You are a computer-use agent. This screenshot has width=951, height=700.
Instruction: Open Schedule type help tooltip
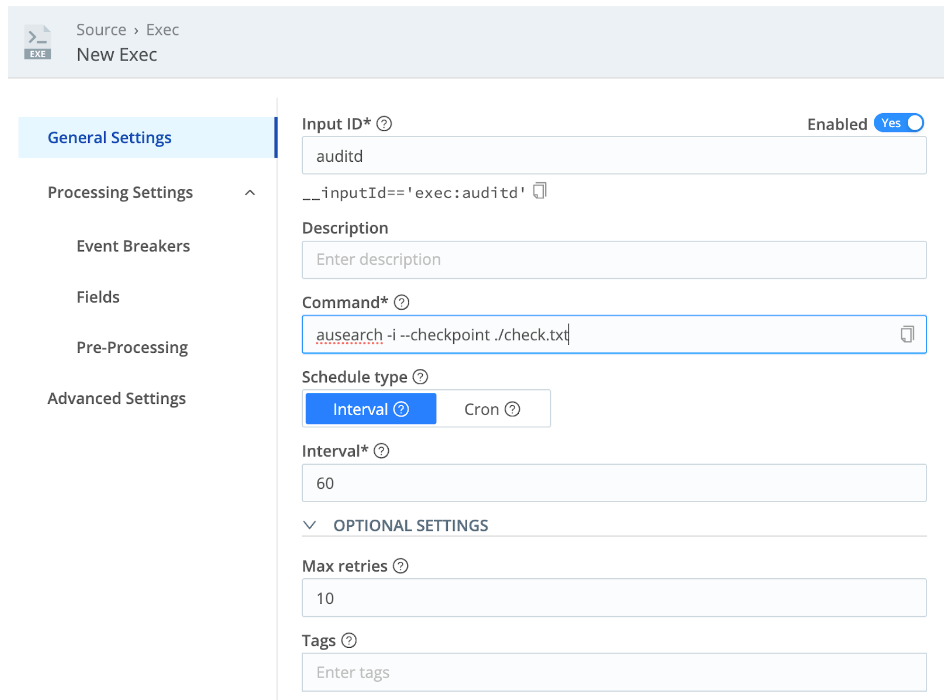420,377
